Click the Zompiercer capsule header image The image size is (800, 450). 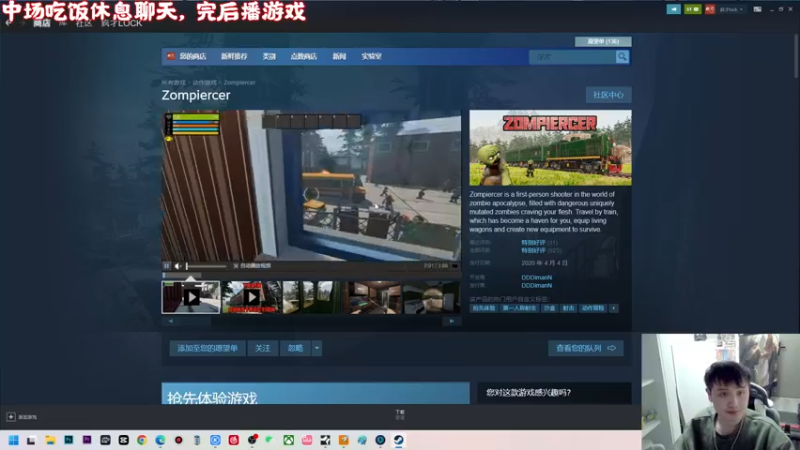tap(550, 148)
